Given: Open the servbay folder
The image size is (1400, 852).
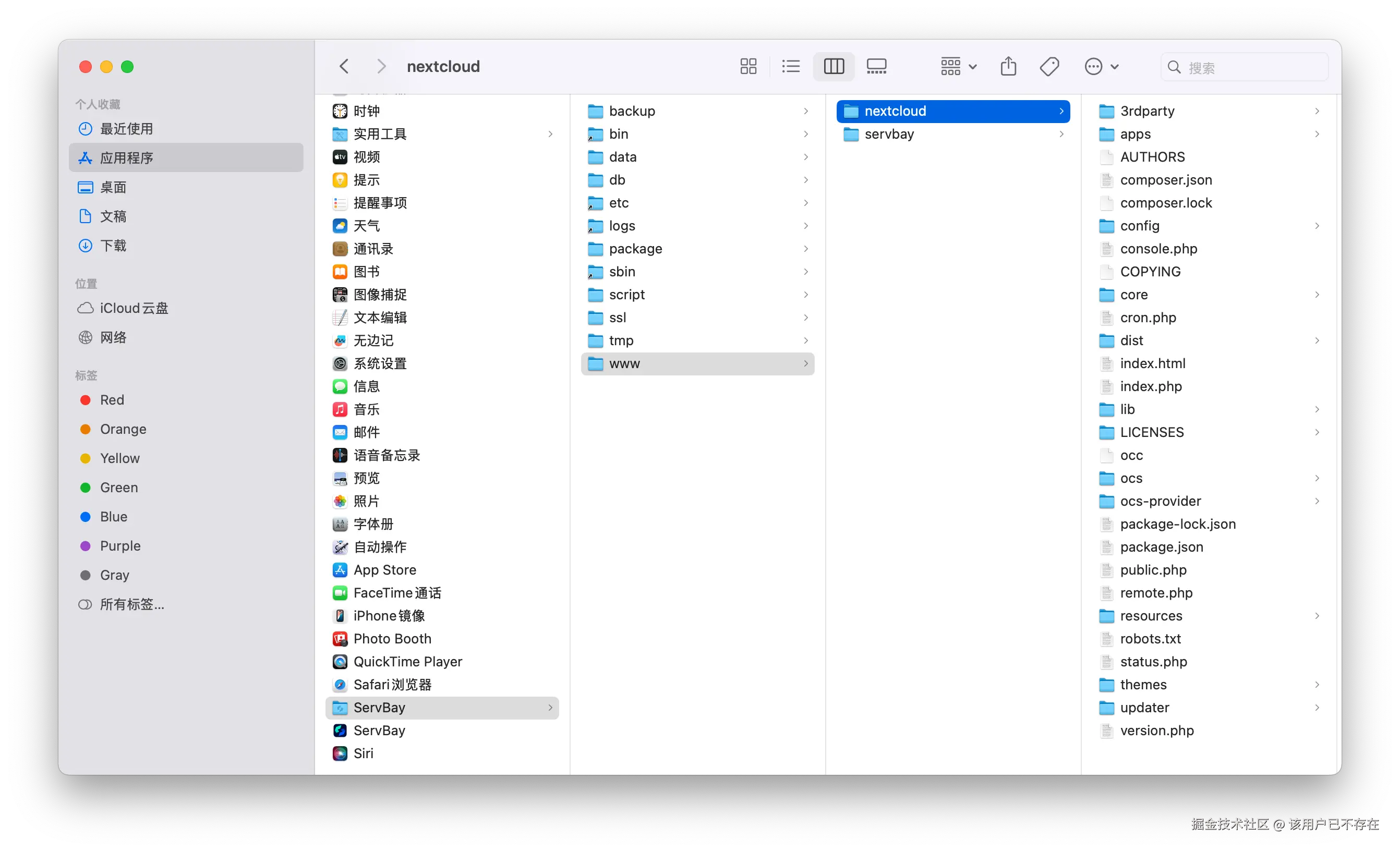Looking at the screenshot, I should tap(889, 134).
